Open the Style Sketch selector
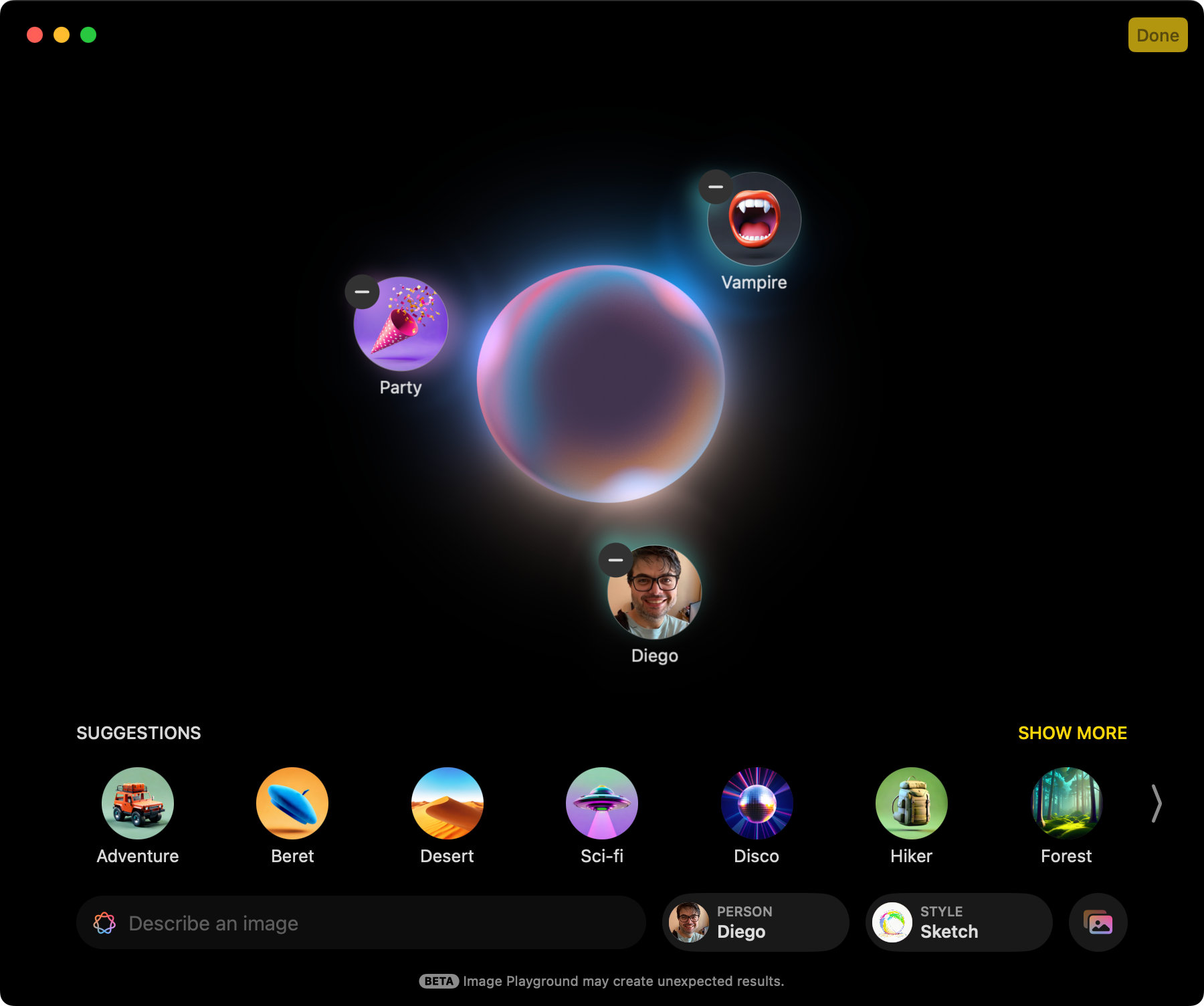1204x1006 pixels. (x=958, y=922)
